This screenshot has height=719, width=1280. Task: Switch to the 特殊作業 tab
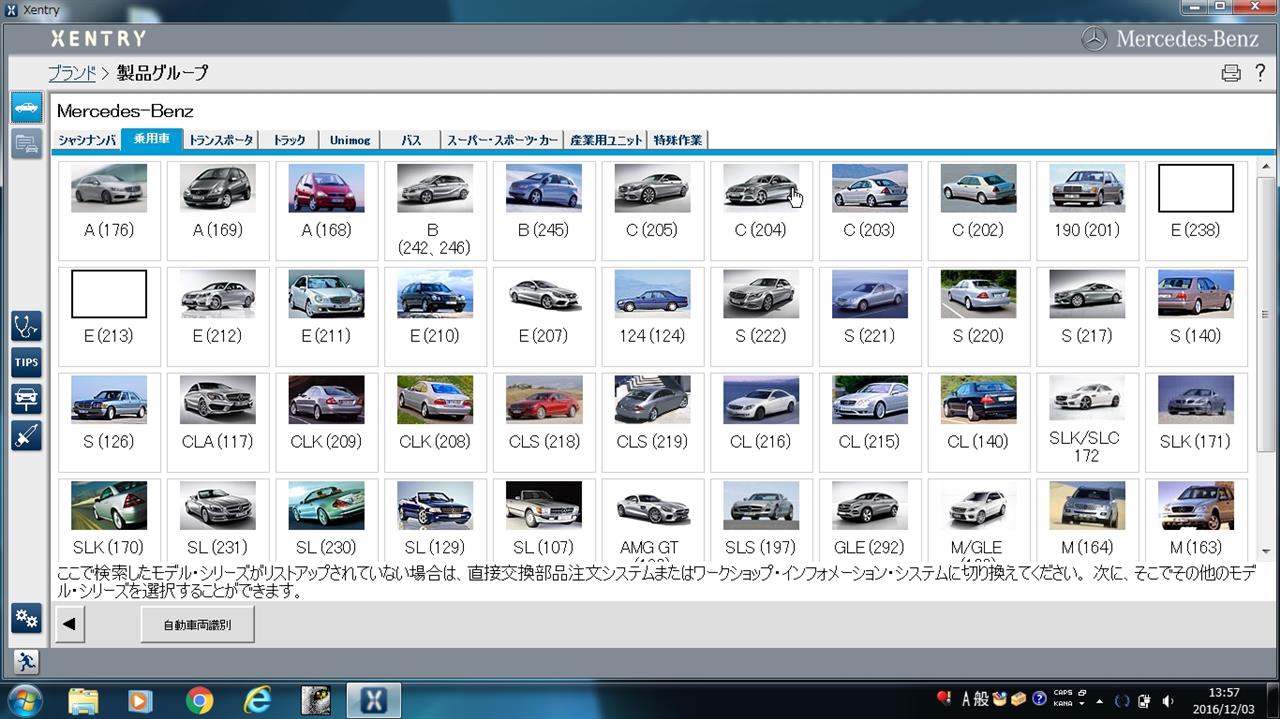[678, 140]
